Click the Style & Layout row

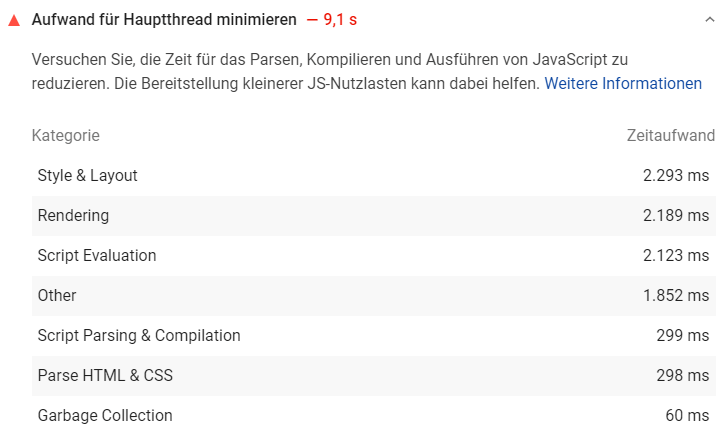tap(374, 175)
